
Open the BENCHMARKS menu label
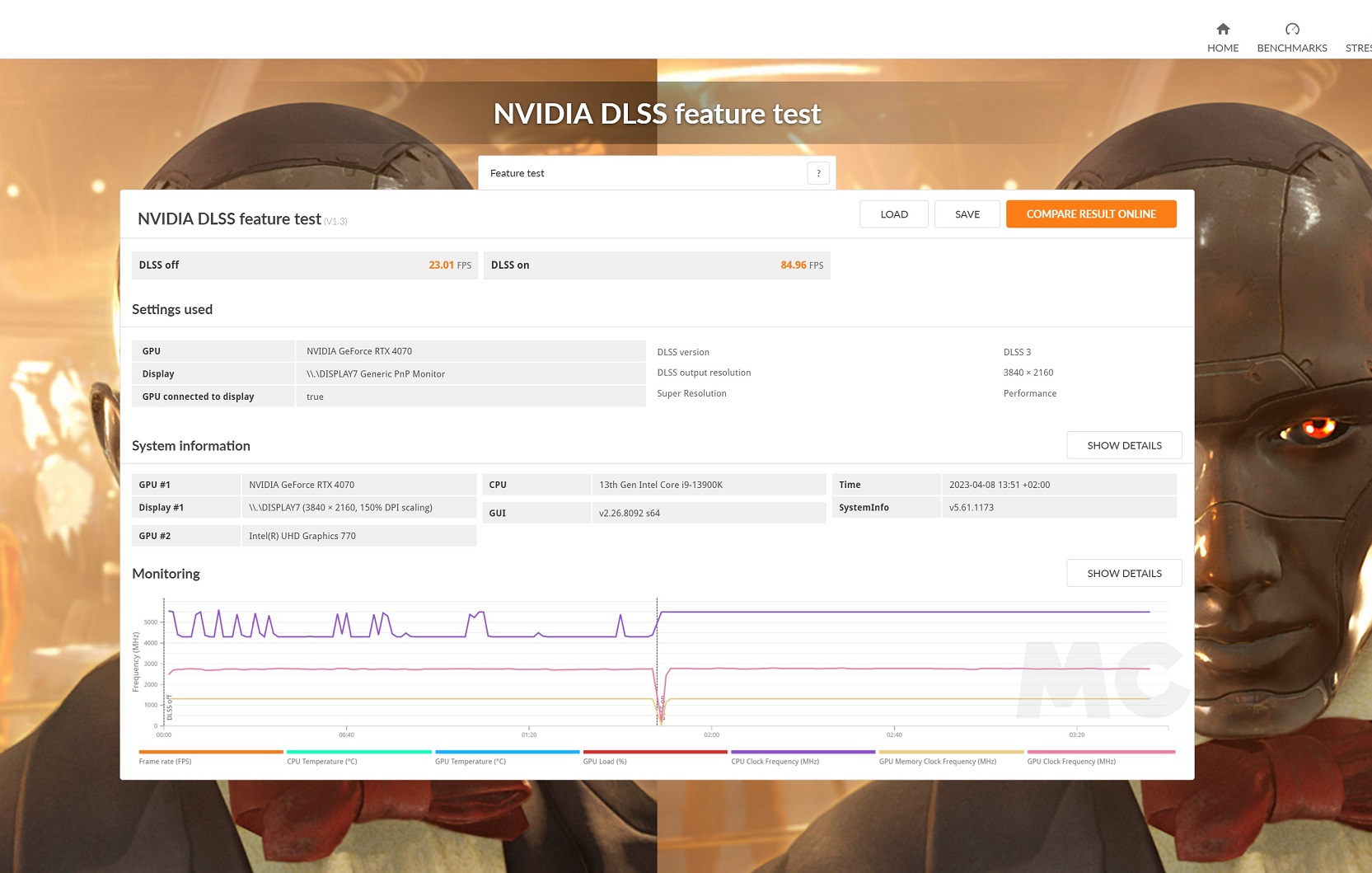(x=1292, y=48)
